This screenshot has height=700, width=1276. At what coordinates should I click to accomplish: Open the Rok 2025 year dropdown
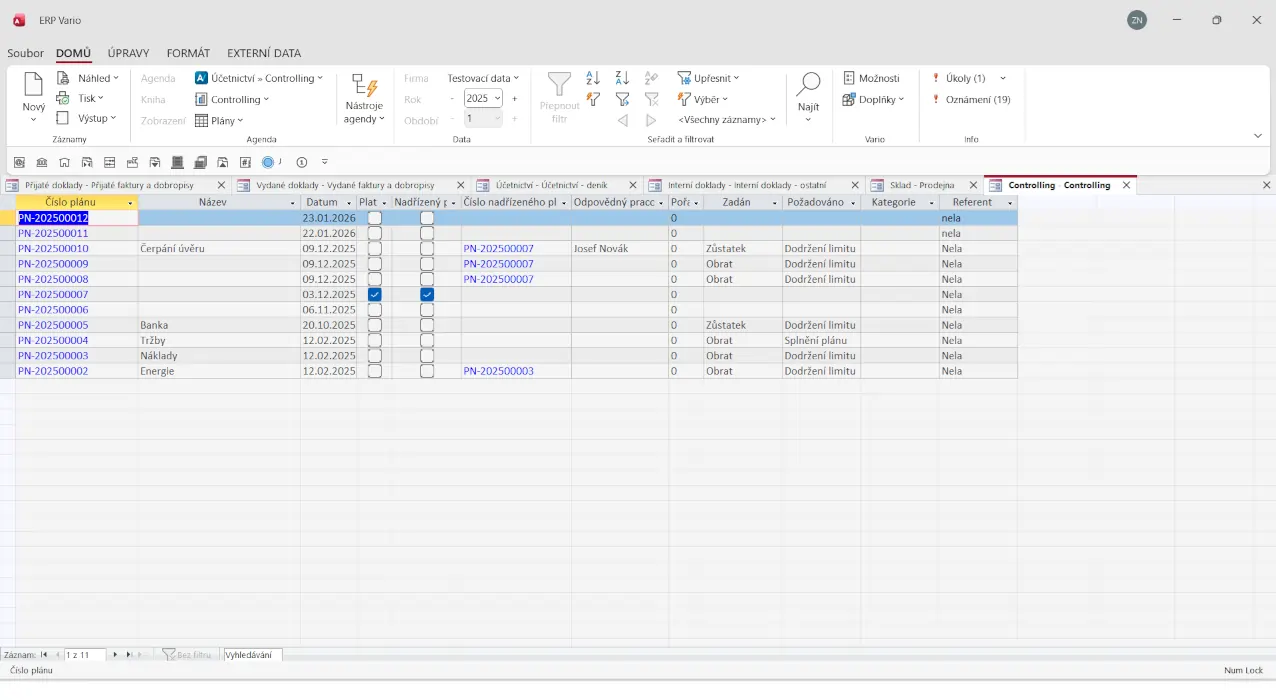(x=497, y=99)
